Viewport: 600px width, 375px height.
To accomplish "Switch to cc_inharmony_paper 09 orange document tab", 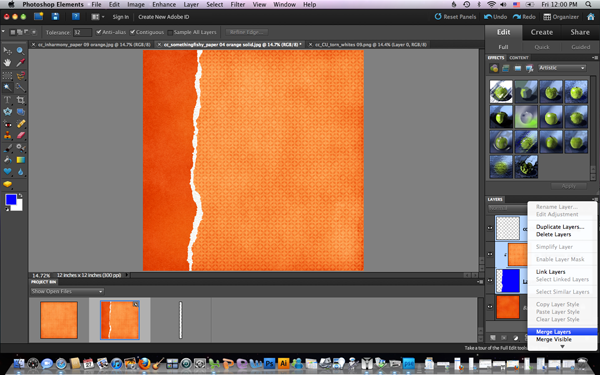I will 92,45.
